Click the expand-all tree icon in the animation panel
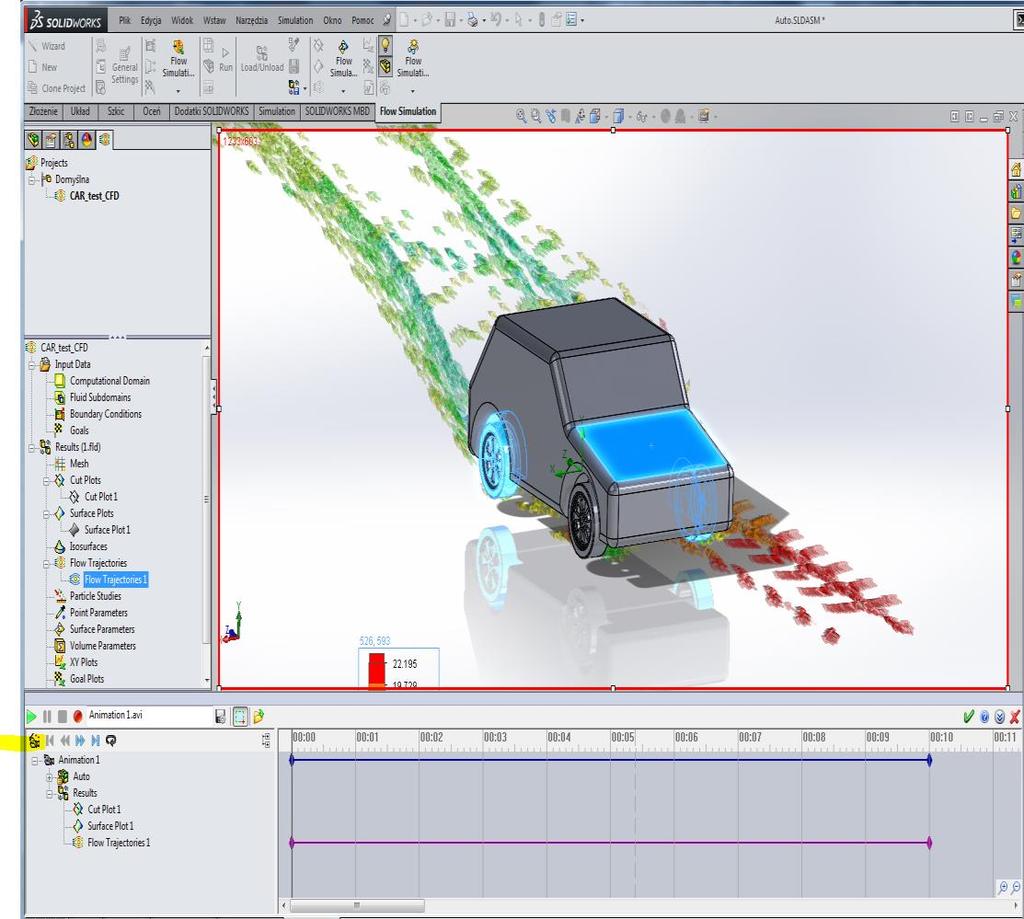This screenshot has width=1024, height=919. click(266, 740)
